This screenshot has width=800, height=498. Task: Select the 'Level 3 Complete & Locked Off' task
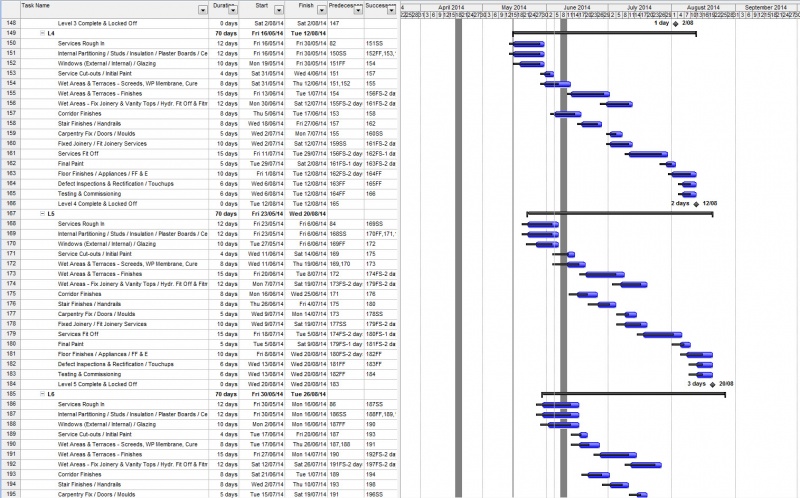(x=97, y=23)
